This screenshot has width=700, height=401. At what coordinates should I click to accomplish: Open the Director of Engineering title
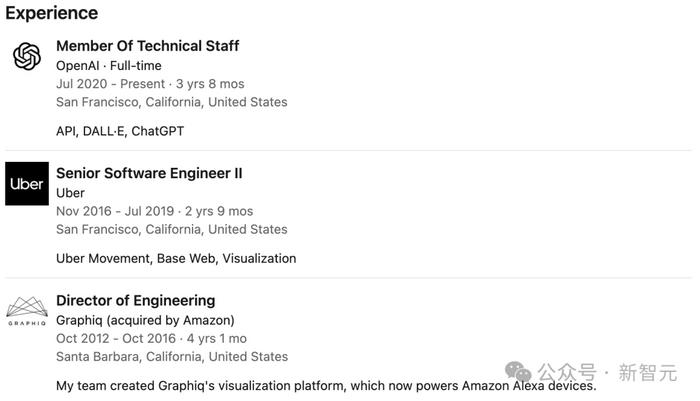135,300
